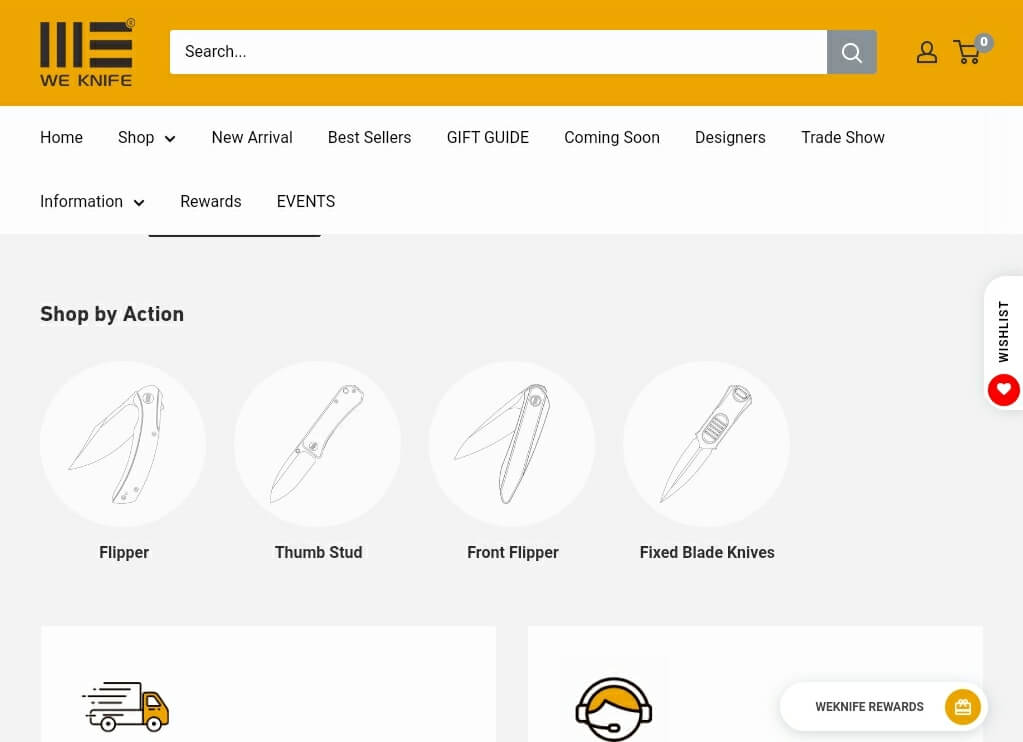This screenshot has width=1023, height=742.
Task: Click the WE KNIFE logo
Action: coord(87,53)
